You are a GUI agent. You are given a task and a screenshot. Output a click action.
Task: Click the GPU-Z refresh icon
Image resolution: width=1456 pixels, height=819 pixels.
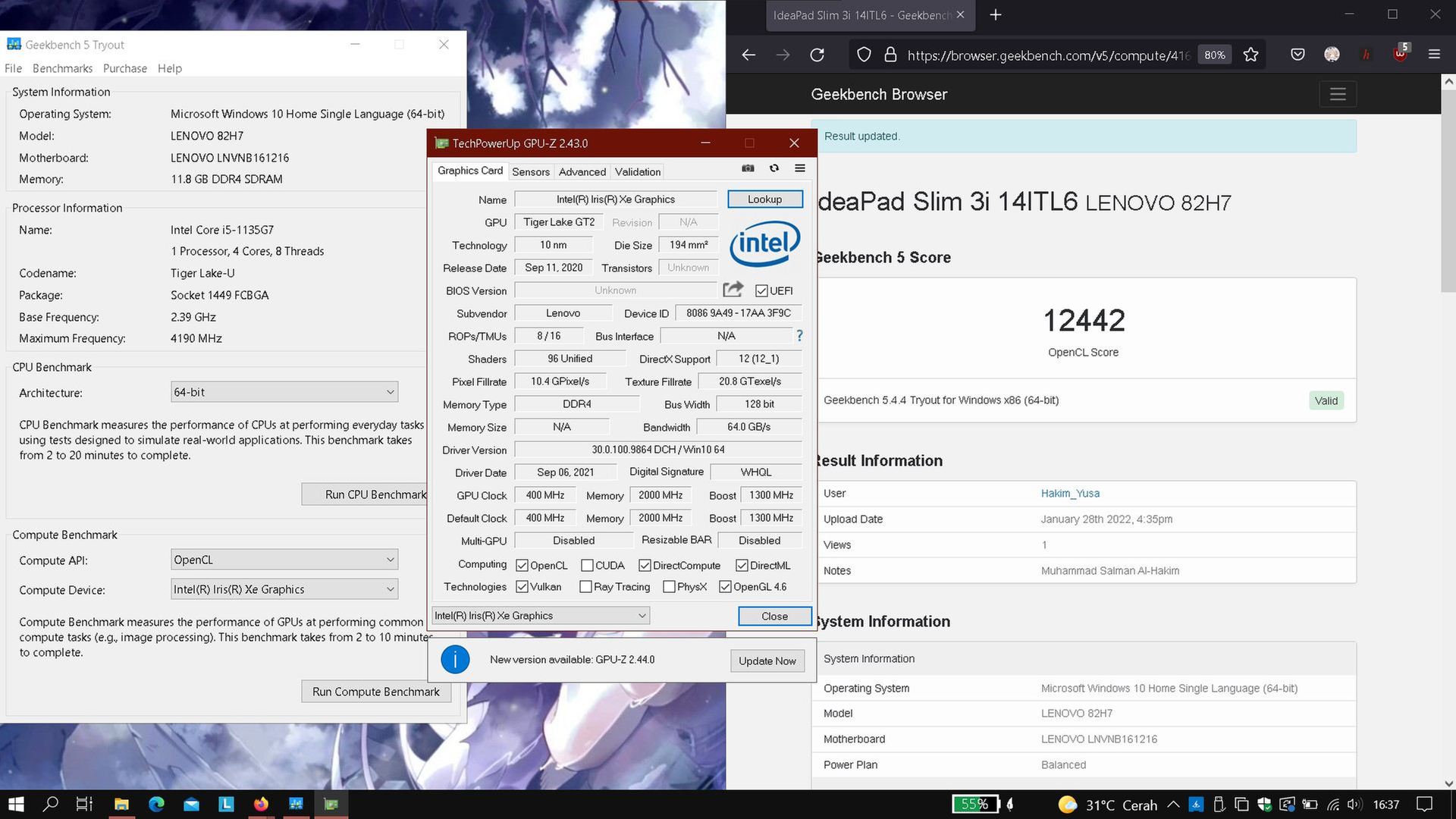tap(773, 168)
